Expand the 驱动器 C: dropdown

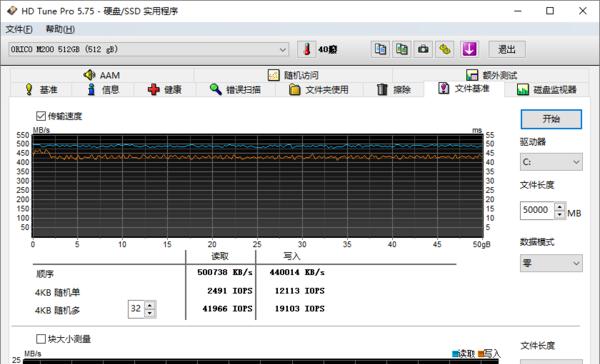551,162
